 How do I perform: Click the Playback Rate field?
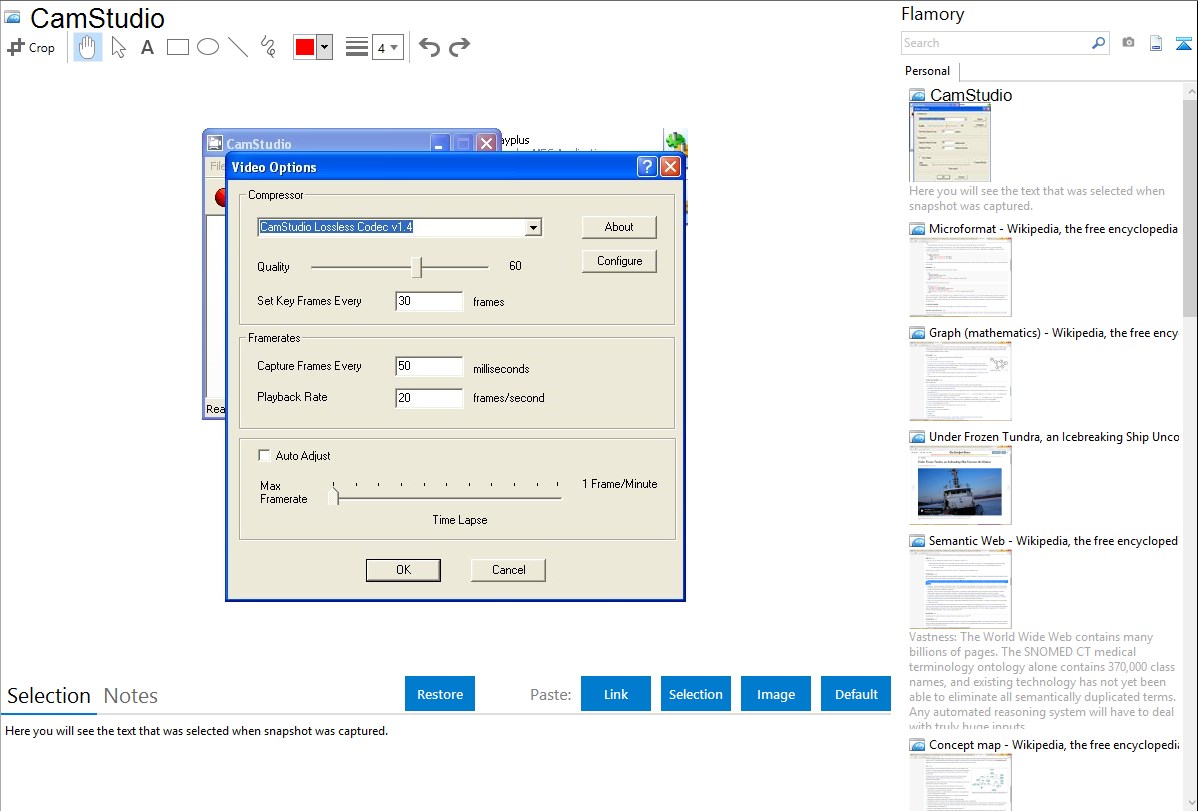429,397
